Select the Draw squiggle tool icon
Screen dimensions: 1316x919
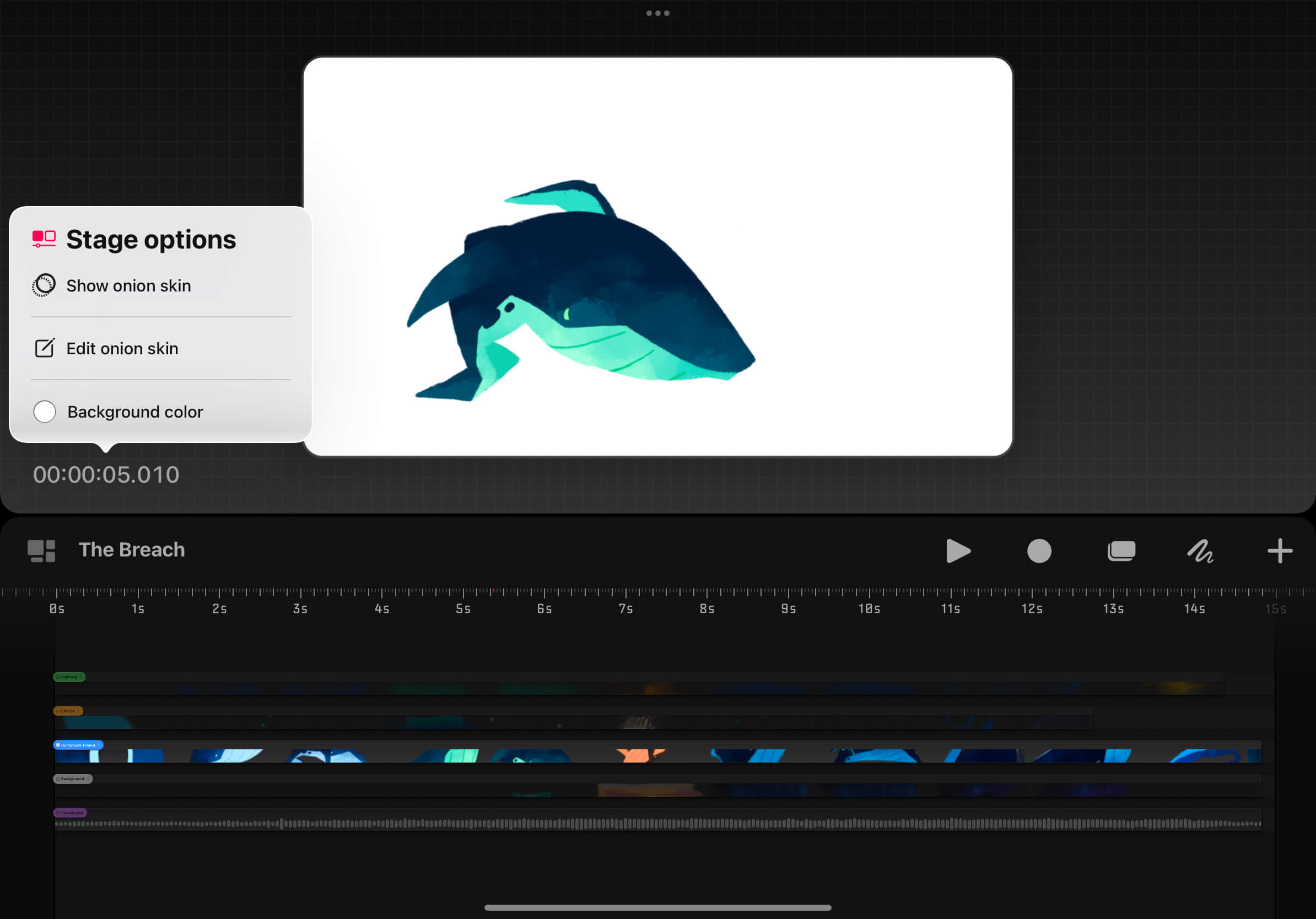point(1200,550)
